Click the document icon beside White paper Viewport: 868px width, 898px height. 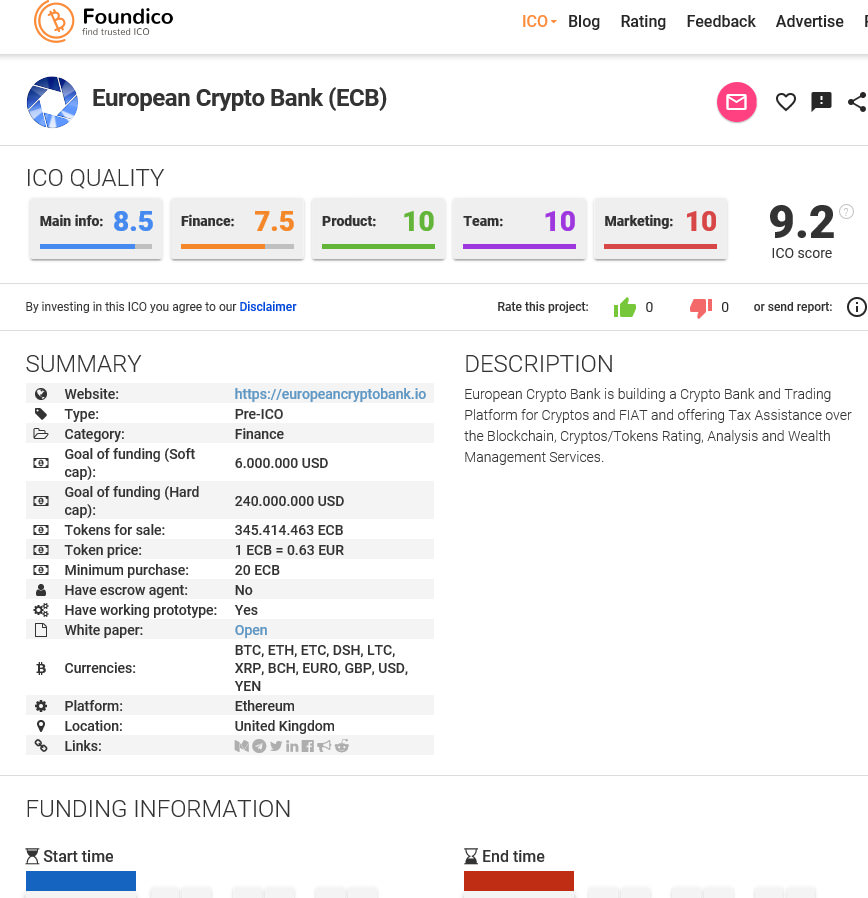[x=41, y=630]
